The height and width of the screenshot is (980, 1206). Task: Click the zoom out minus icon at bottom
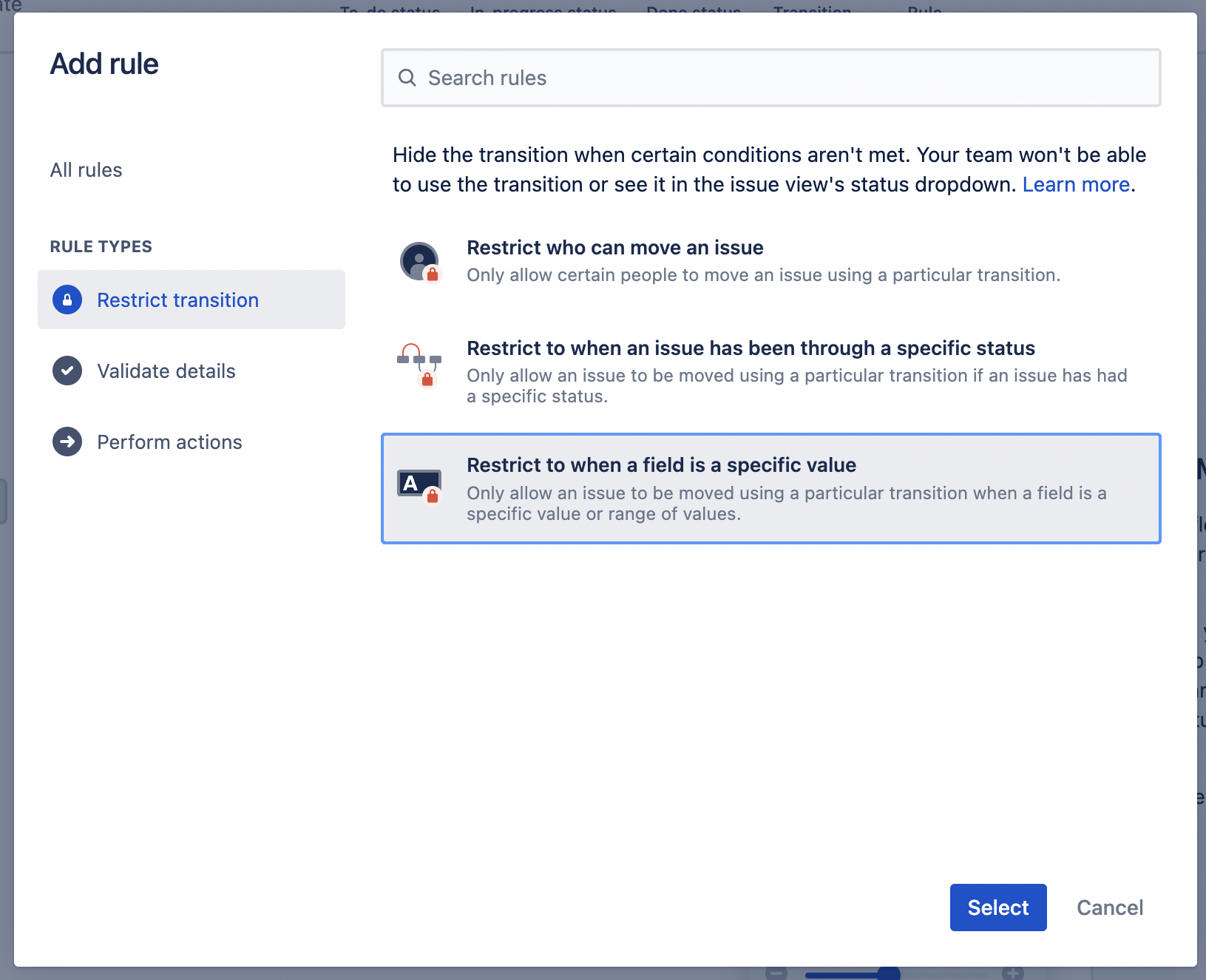tap(776, 973)
